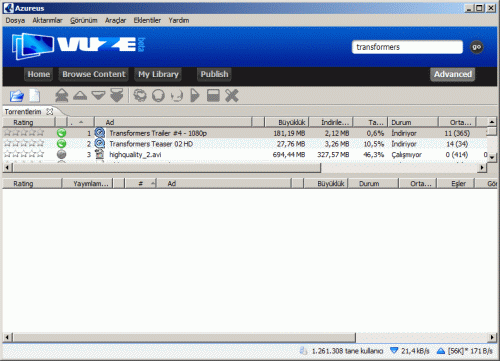Rate Transformers Teaser 02 HD with stars
The width and height of the screenshot is (500, 361).
(x=24, y=143)
